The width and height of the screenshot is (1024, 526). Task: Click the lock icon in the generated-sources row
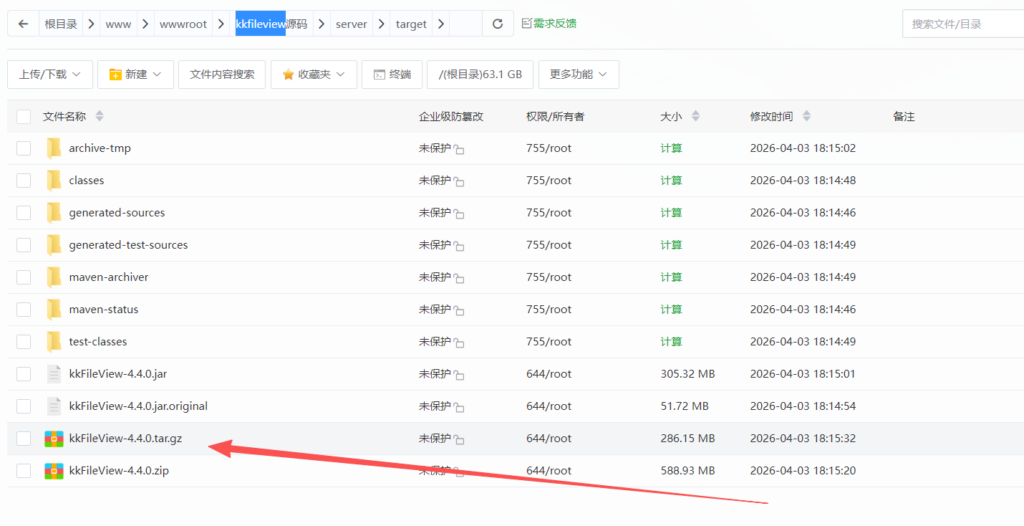pos(459,214)
